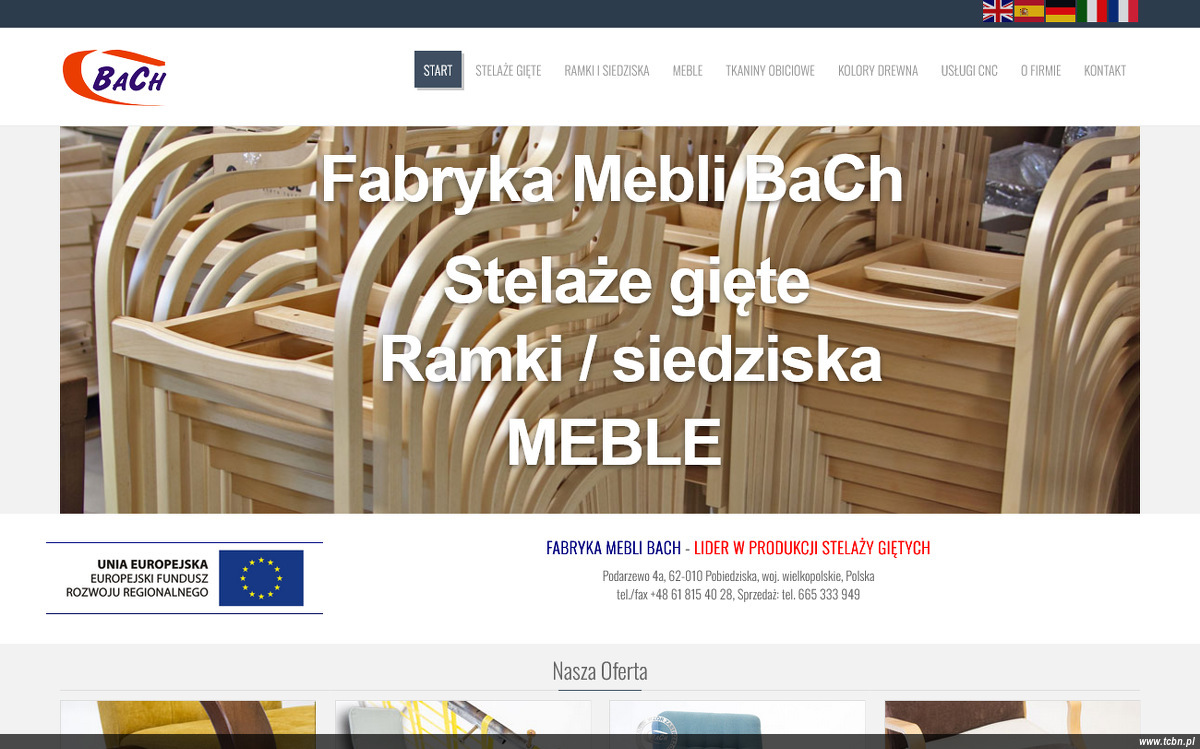
Task: Open the BaCh logo homepage link
Action: [x=114, y=77]
